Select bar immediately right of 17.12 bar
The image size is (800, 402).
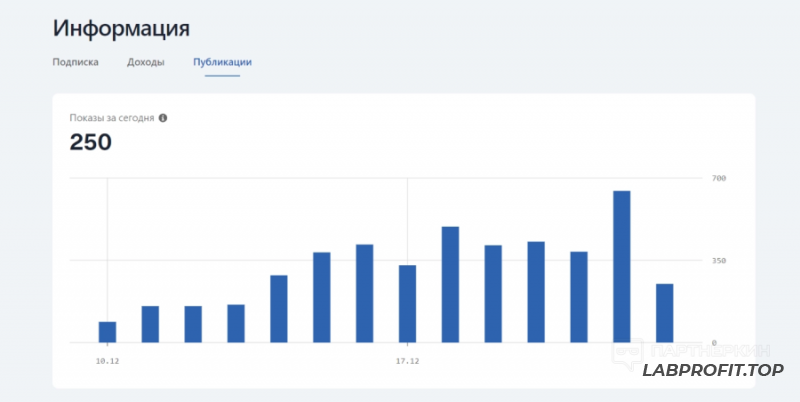coord(450,285)
